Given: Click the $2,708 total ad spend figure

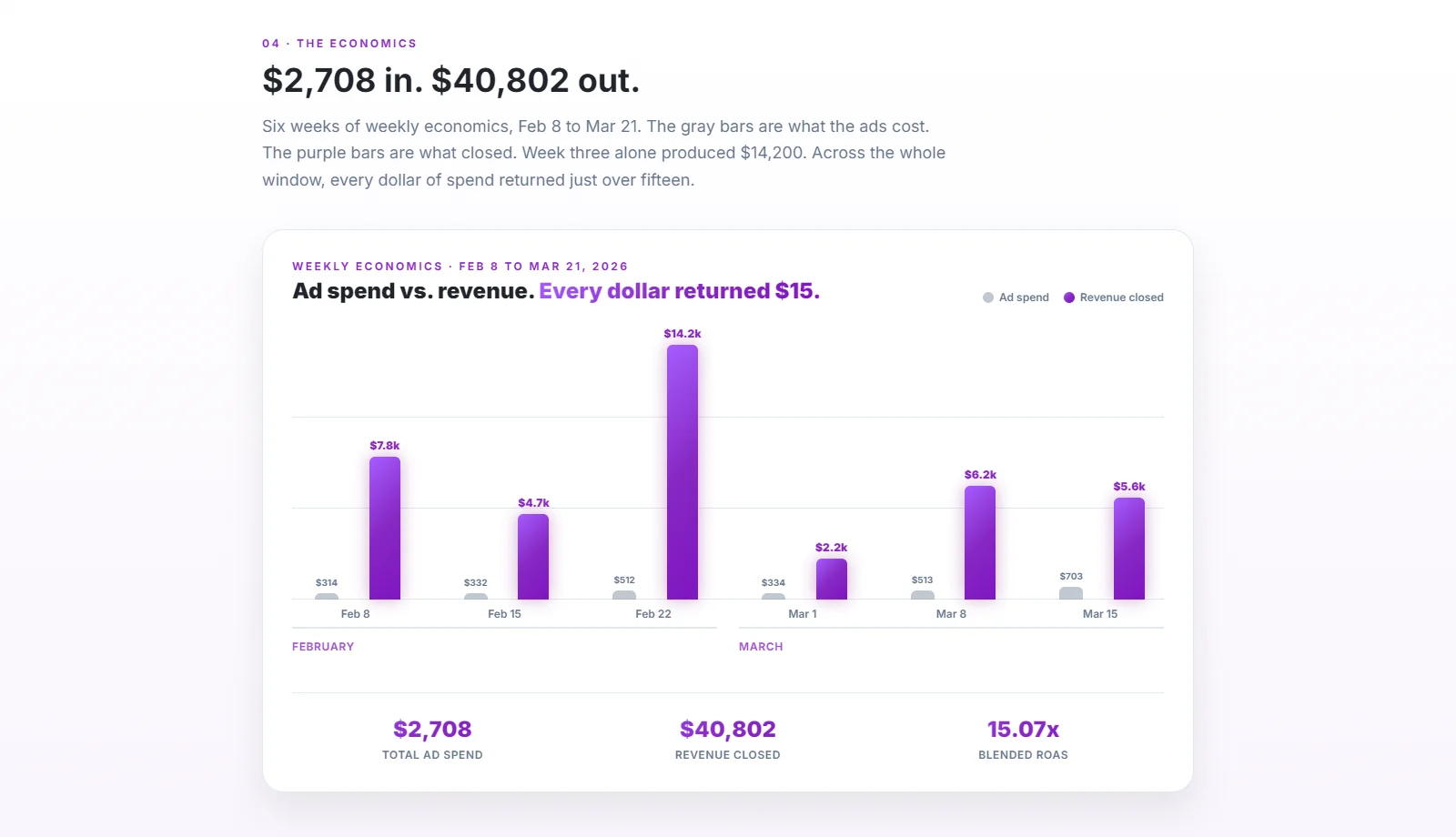Looking at the screenshot, I should (x=432, y=729).
